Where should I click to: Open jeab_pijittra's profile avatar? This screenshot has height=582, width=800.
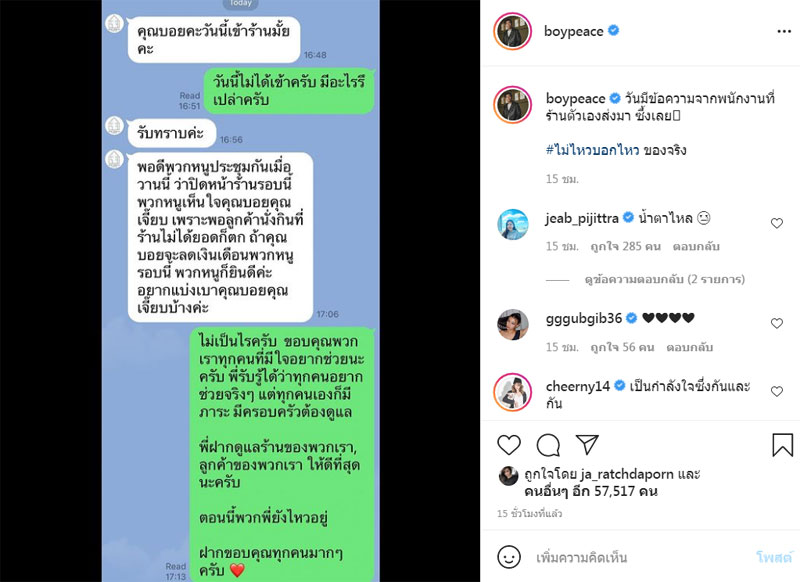(x=513, y=224)
